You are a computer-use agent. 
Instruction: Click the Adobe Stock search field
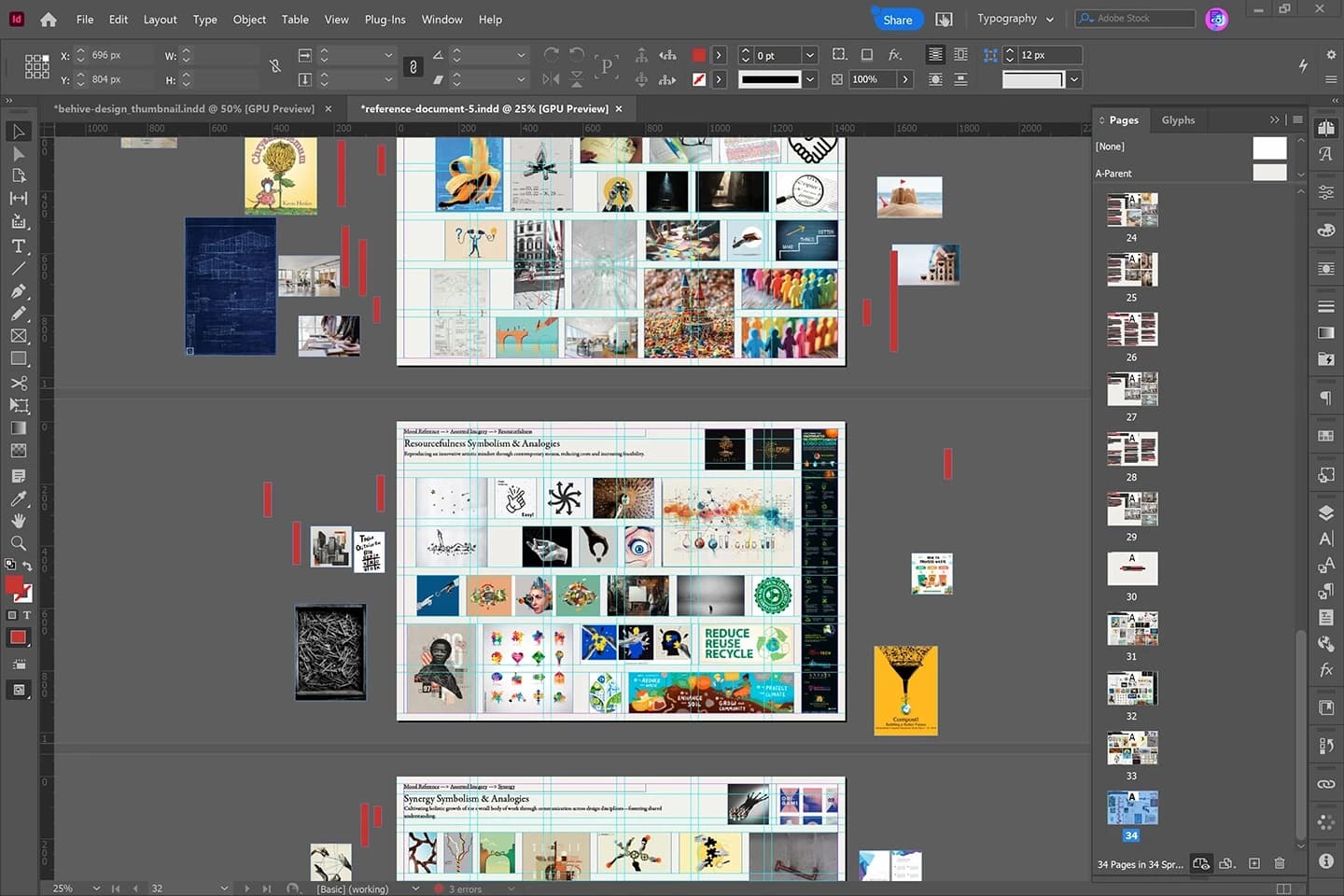pyautogui.click(x=1135, y=18)
